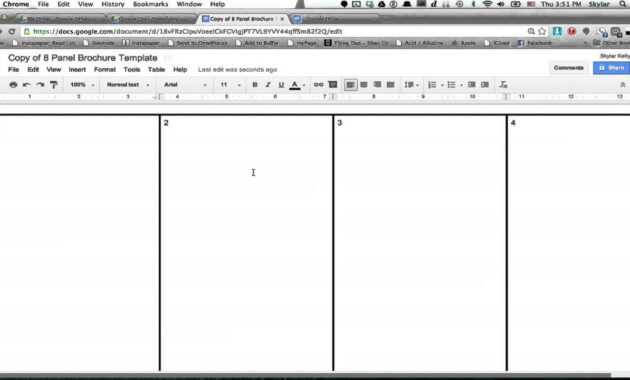Screen dimensions: 630x380
Task: Open the Comments button
Action: 568,68
